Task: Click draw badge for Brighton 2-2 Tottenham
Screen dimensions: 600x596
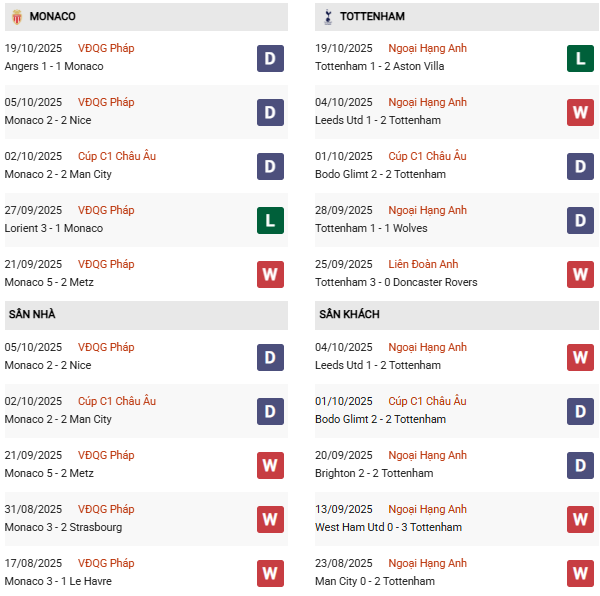Action: point(580,465)
